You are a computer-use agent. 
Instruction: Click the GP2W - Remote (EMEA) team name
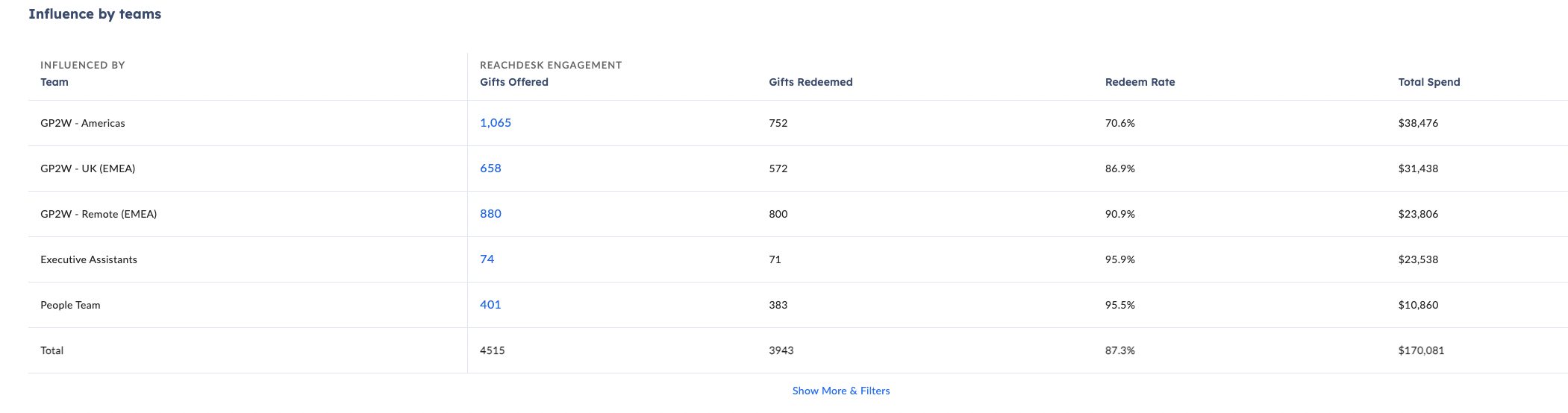(x=99, y=214)
